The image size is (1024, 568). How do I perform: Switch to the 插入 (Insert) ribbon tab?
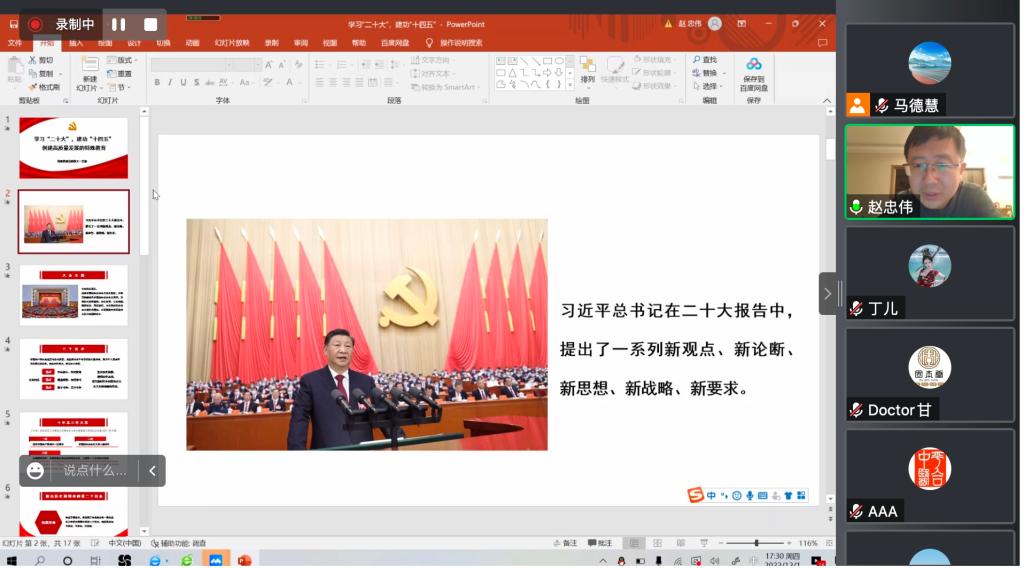pos(76,43)
